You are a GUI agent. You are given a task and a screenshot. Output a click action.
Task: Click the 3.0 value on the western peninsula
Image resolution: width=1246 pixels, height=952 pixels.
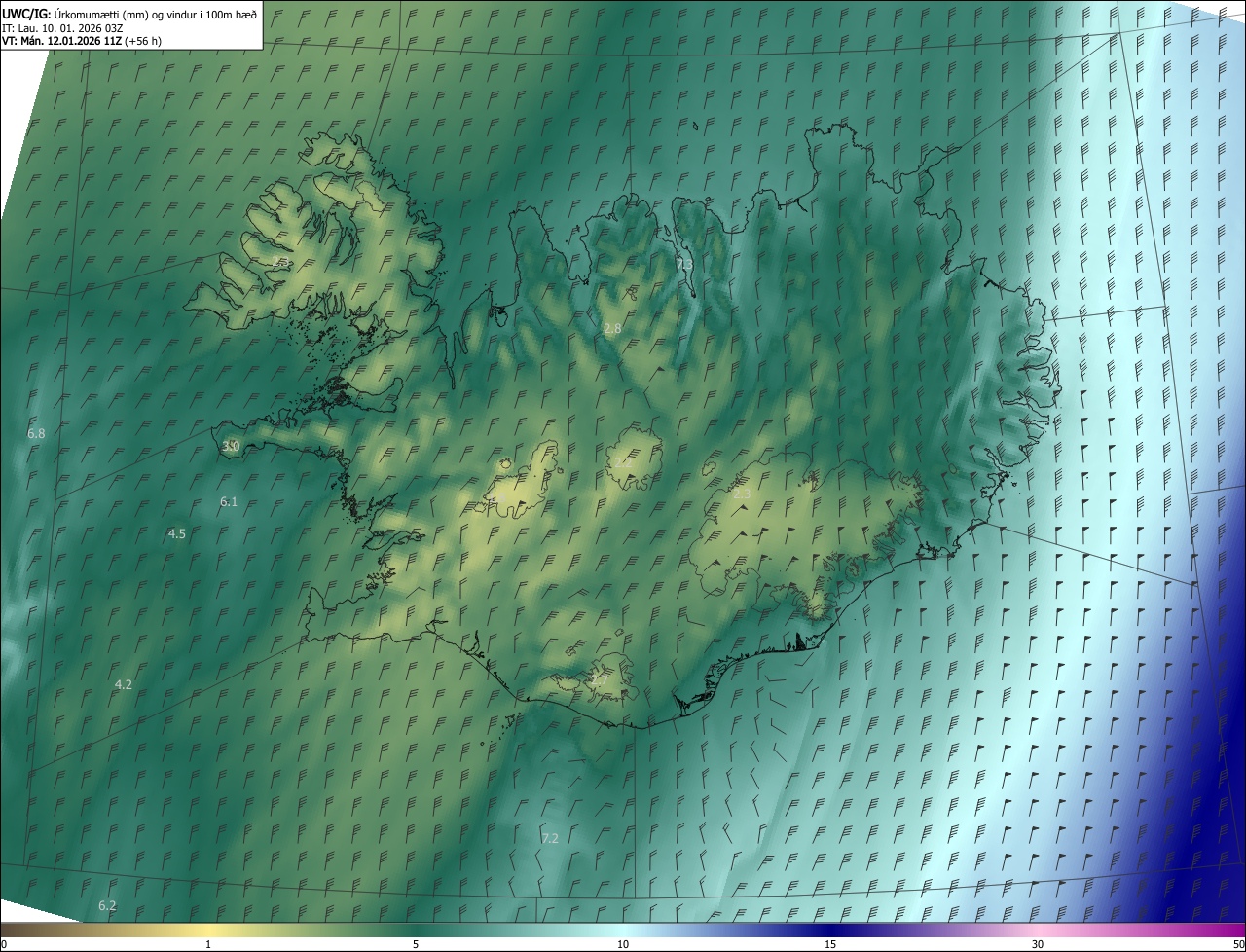(231, 446)
